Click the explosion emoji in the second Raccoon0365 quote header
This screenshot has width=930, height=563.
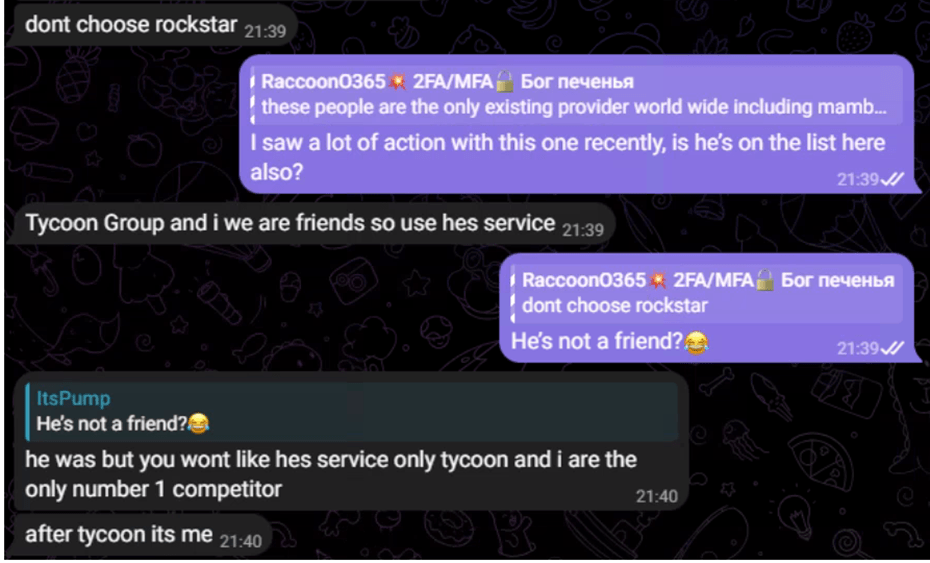click(658, 280)
